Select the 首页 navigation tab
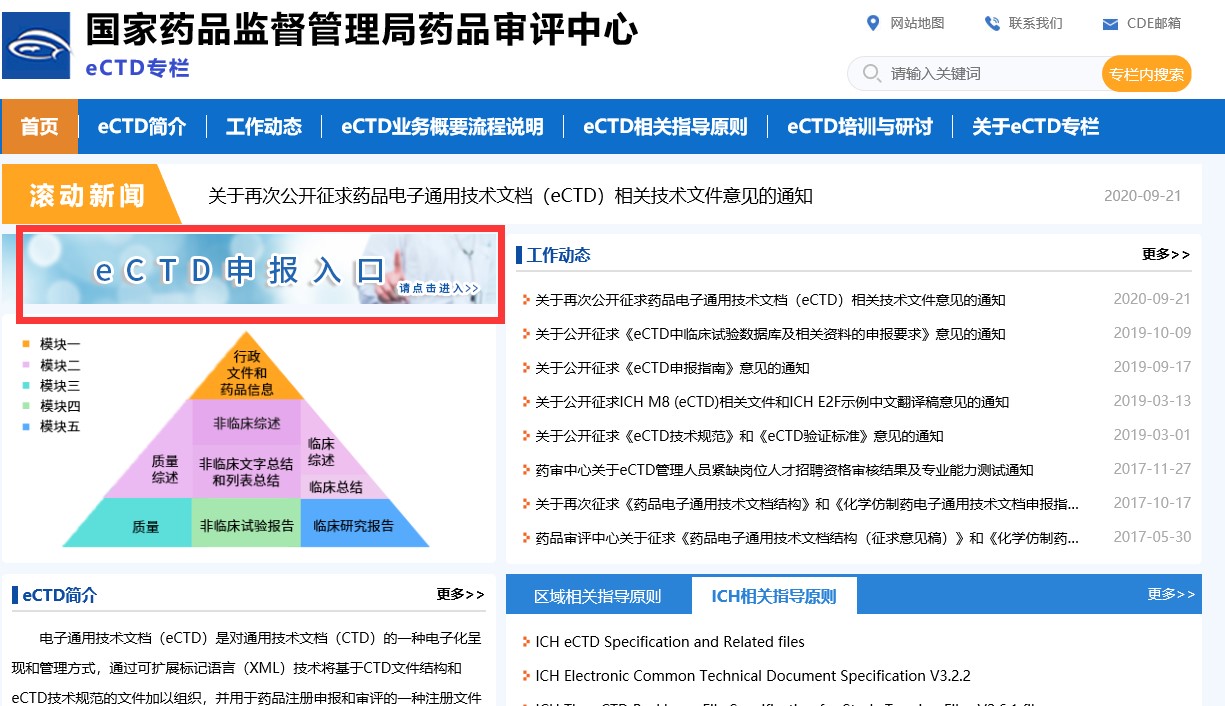1225x706 pixels. point(40,127)
